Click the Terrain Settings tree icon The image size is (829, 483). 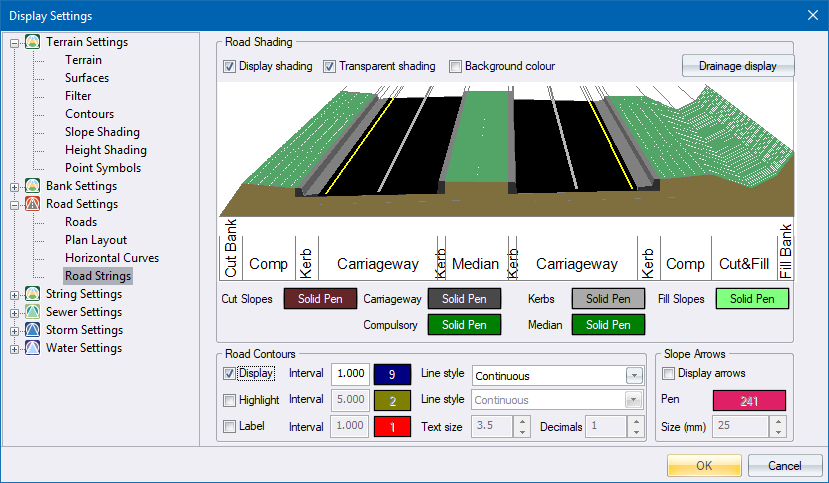[33, 42]
